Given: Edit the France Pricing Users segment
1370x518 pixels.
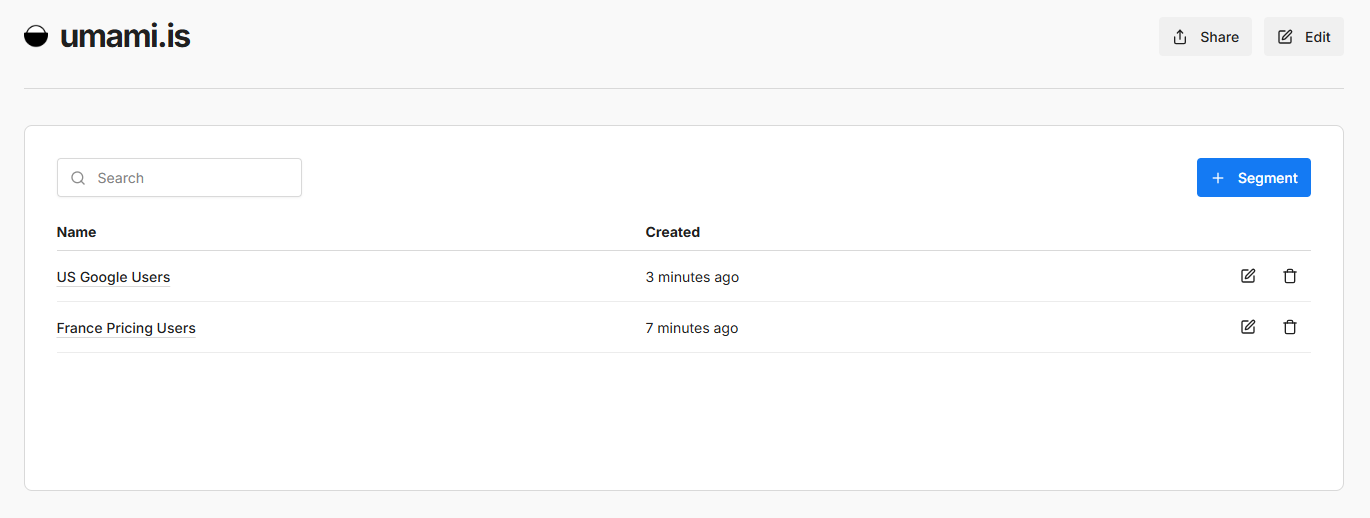Looking at the screenshot, I should (x=1248, y=327).
